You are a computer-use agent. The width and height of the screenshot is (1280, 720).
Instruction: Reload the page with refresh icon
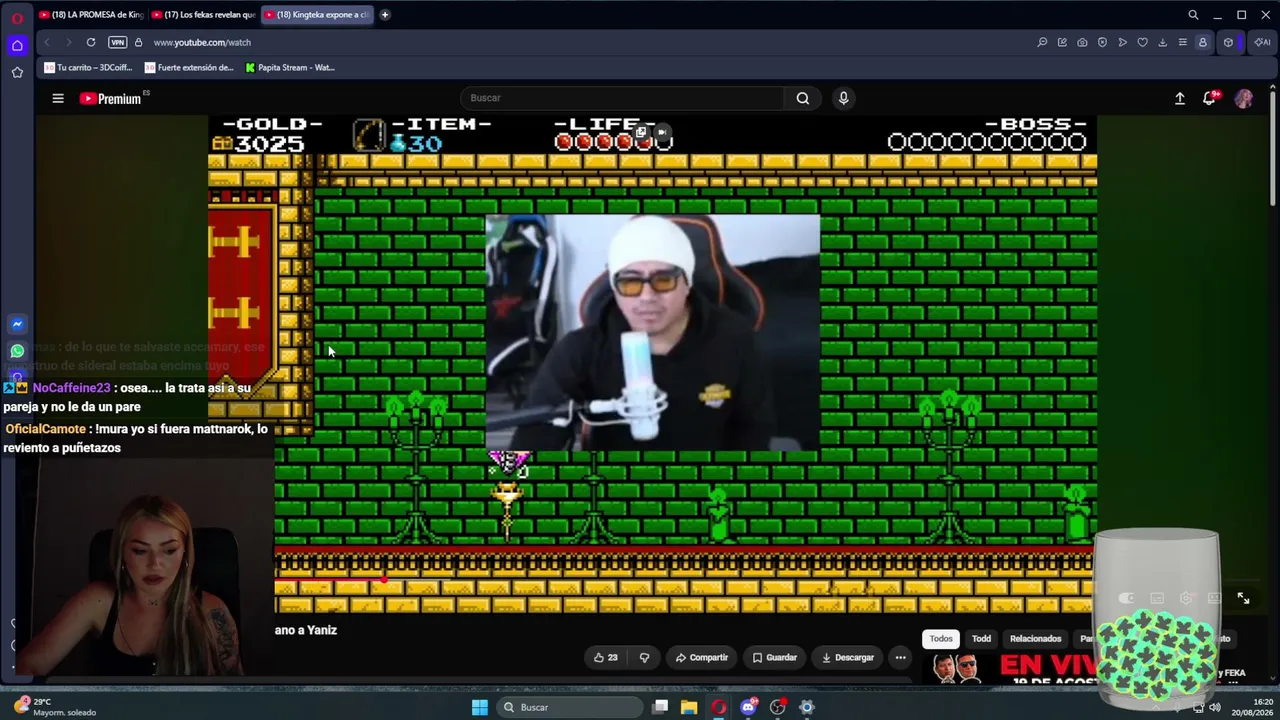[x=91, y=42]
